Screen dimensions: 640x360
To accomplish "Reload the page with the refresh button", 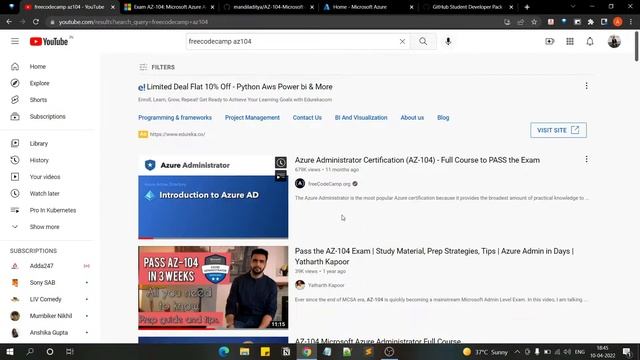I will point(36,22).
